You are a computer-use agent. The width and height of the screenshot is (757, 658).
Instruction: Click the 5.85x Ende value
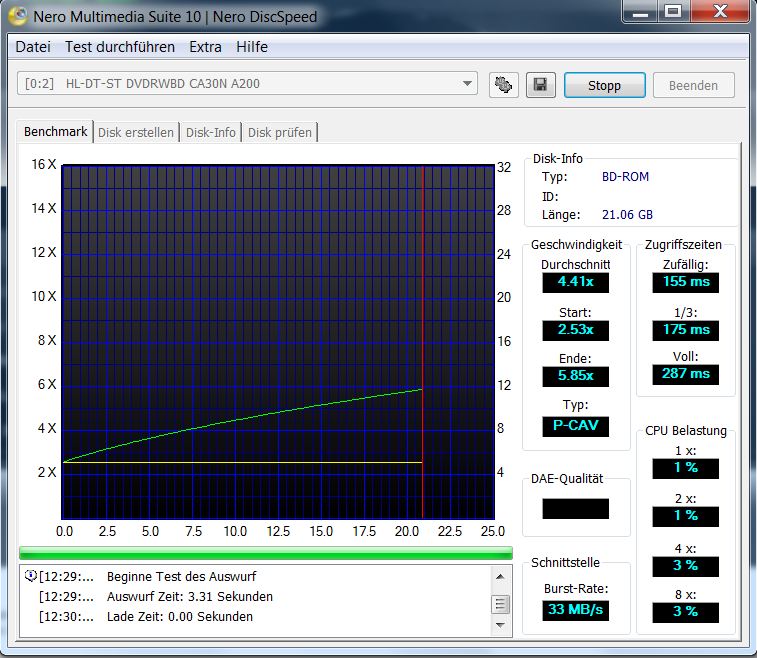click(x=575, y=376)
